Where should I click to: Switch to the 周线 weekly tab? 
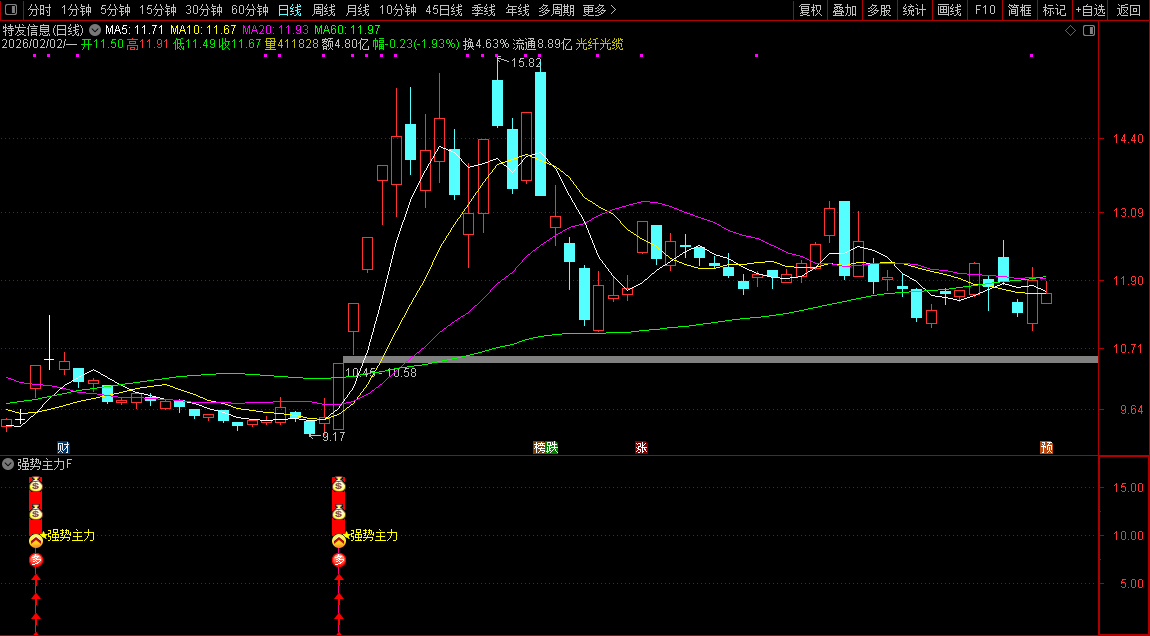(323, 10)
